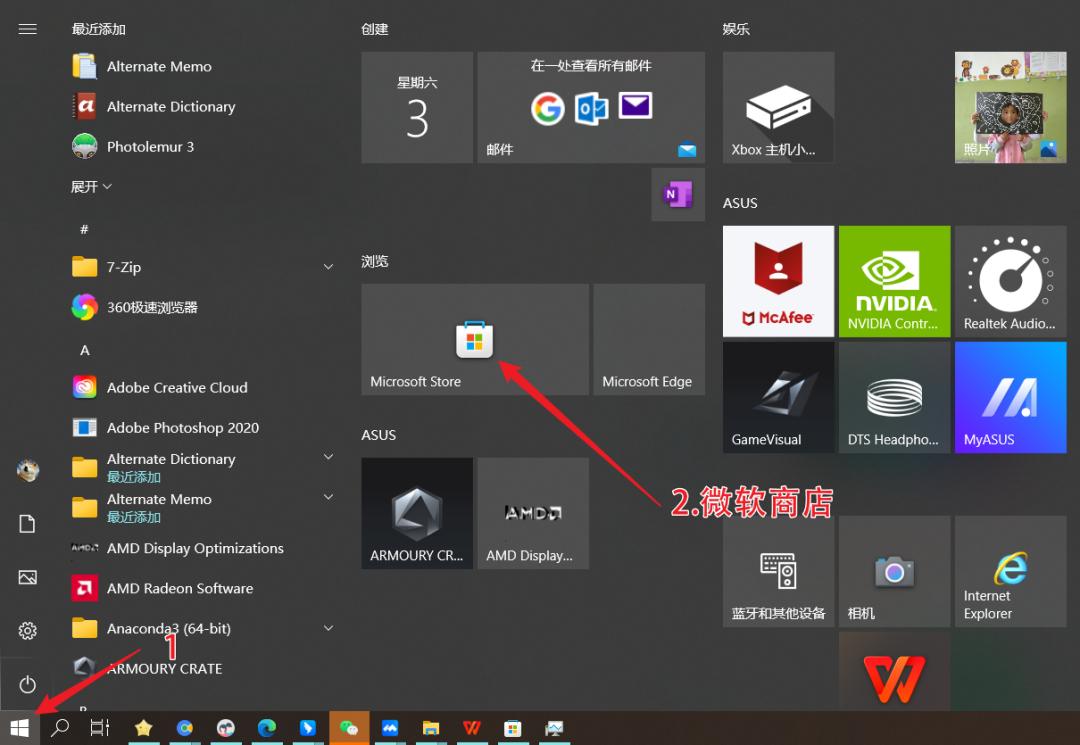
Task: Click the WeChat icon in the taskbar
Action: click(349, 728)
